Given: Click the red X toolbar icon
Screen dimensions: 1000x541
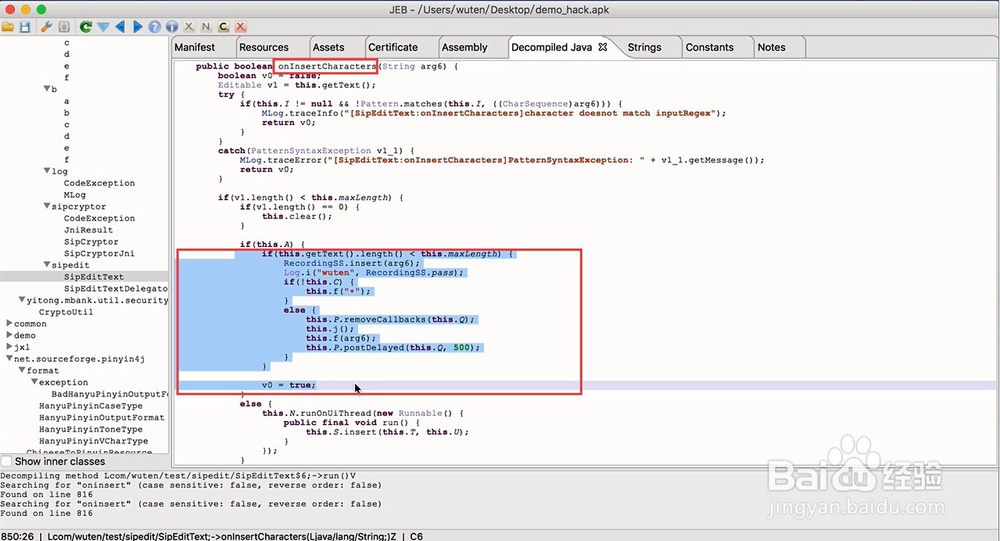Looking at the screenshot, I should (x=240, y=27).
